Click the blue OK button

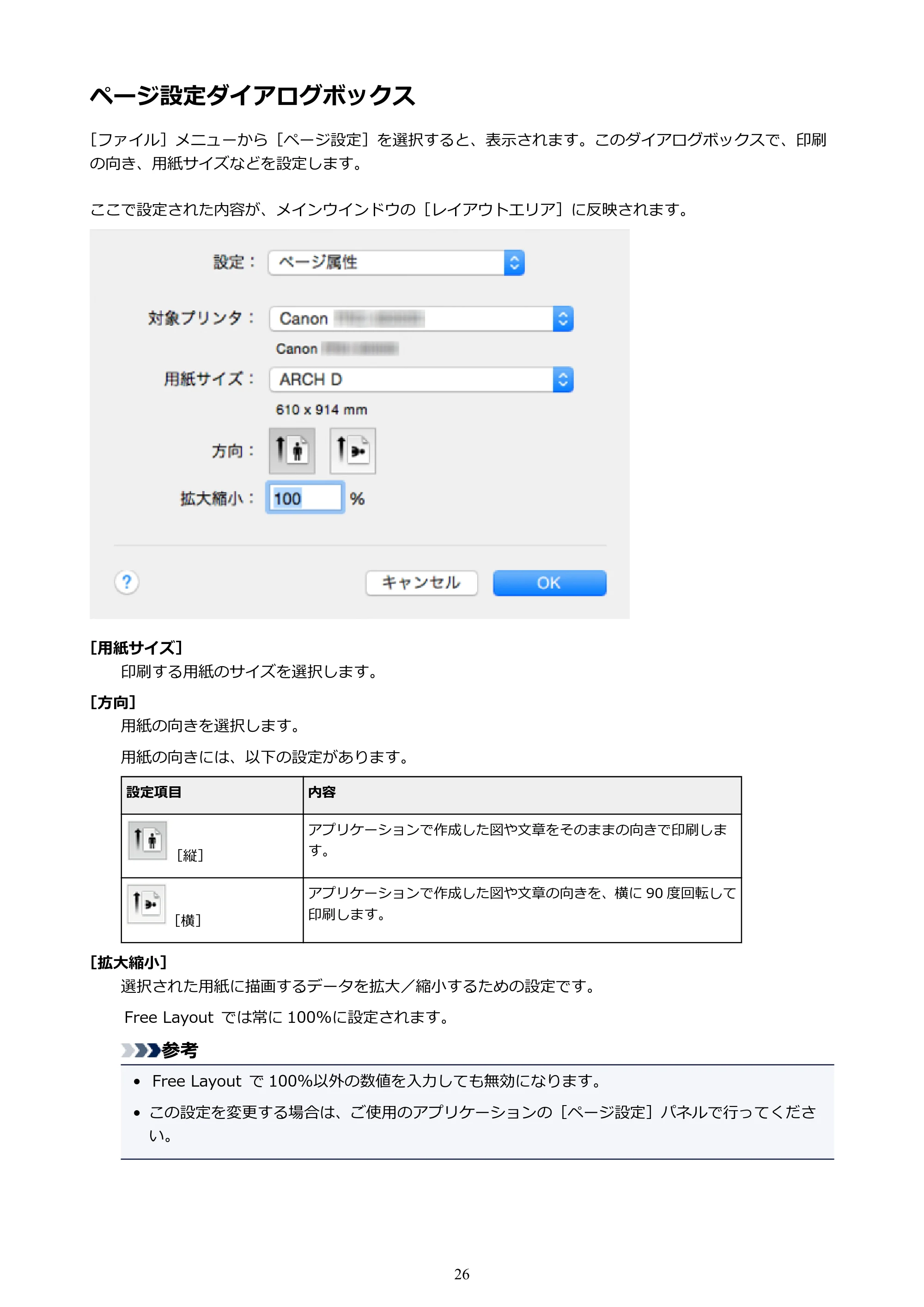(x=549, y=583)
